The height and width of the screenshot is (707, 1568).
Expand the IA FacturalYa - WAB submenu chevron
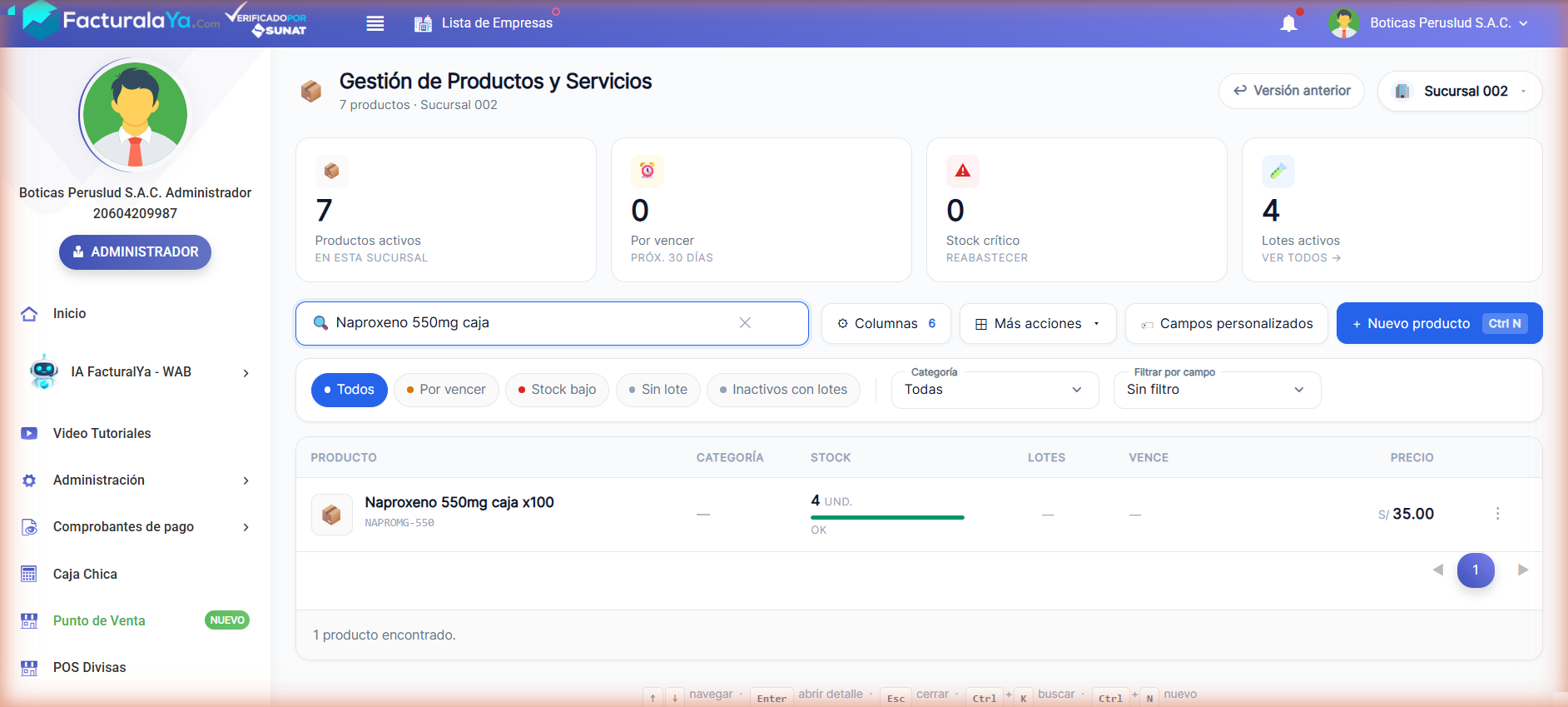[x=246, y=373]
